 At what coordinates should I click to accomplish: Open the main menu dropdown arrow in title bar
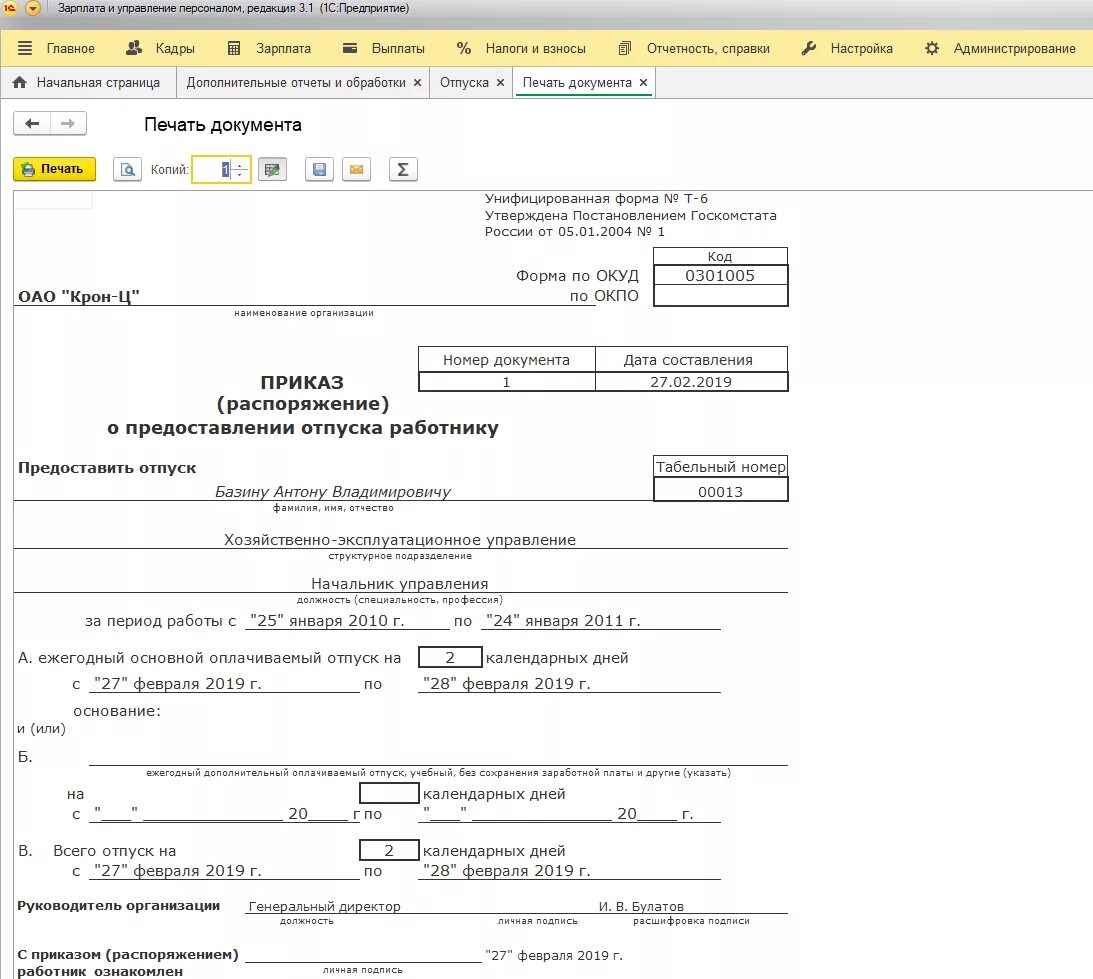tap(33, 8)
